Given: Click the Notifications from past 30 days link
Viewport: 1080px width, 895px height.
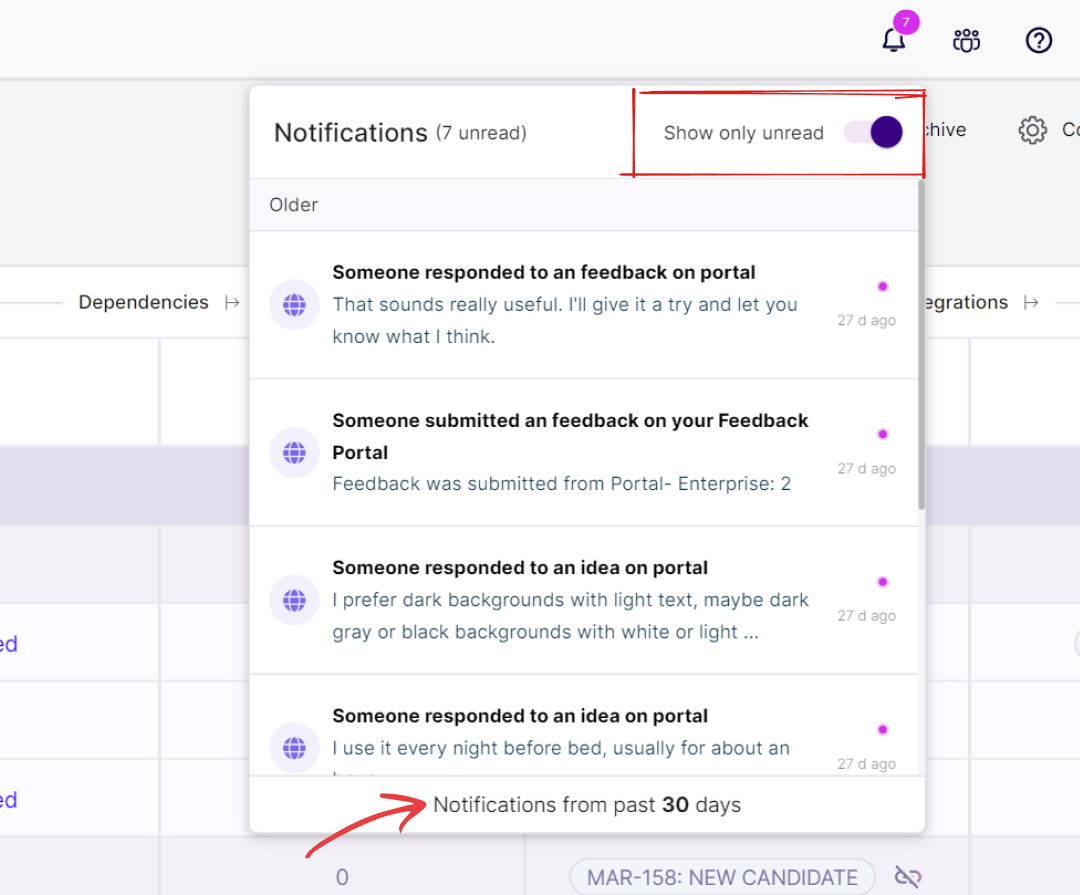Looking at the screenshot, I should 586,805.
